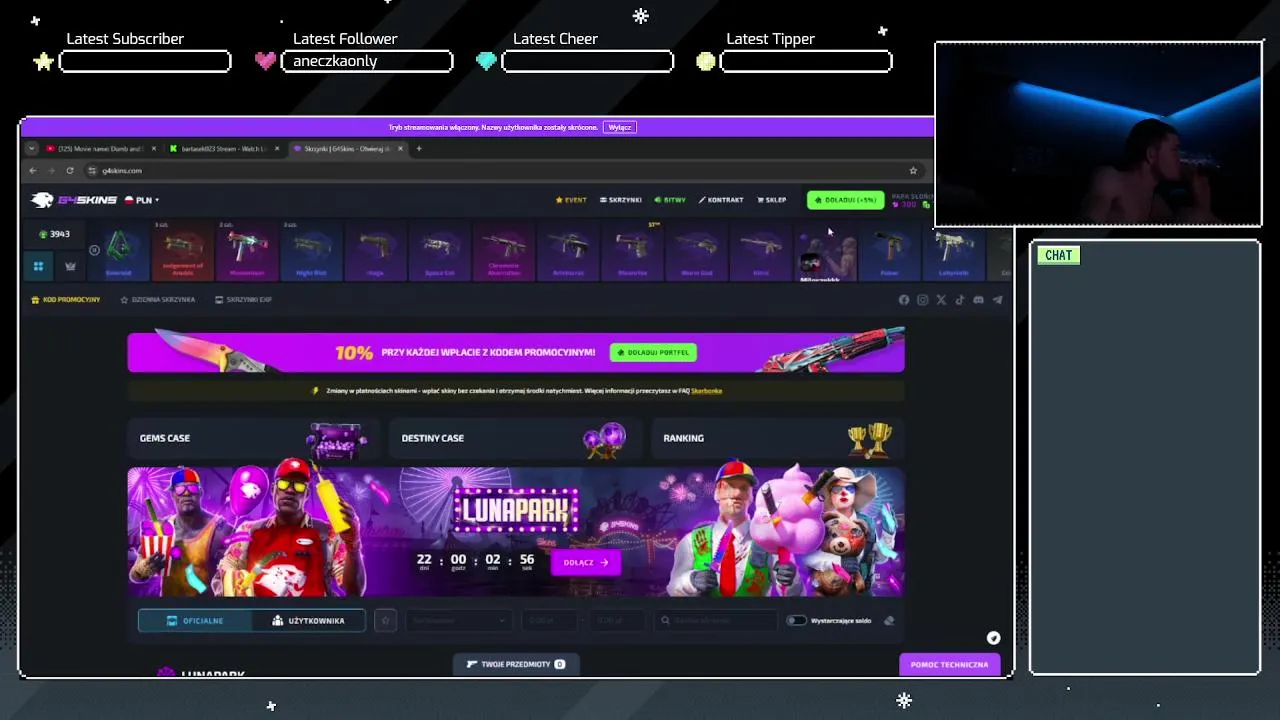1280x720 pixels.
Task: Open the SKLEP menu item
Action: point(772,200)
